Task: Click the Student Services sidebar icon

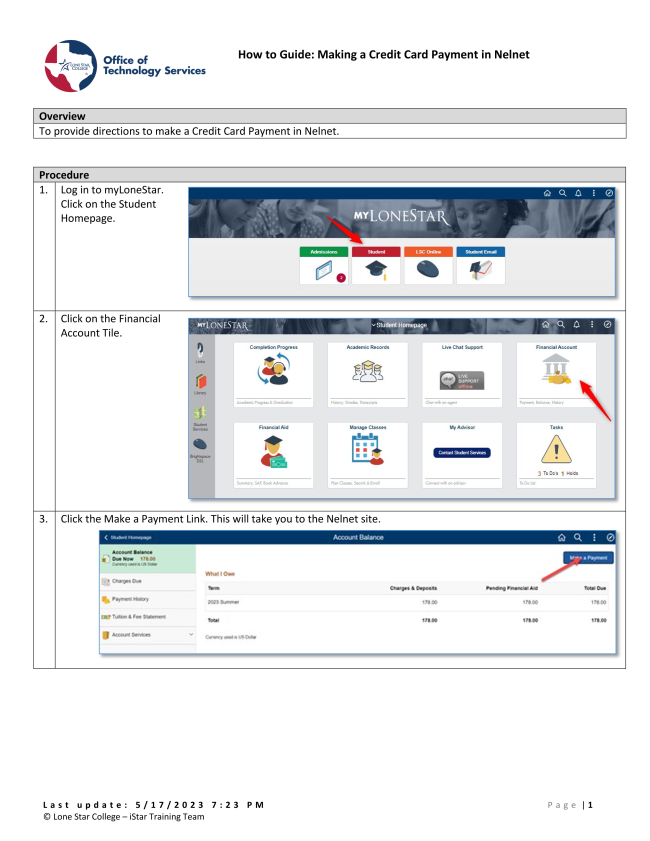Action: tap(200, 417)
